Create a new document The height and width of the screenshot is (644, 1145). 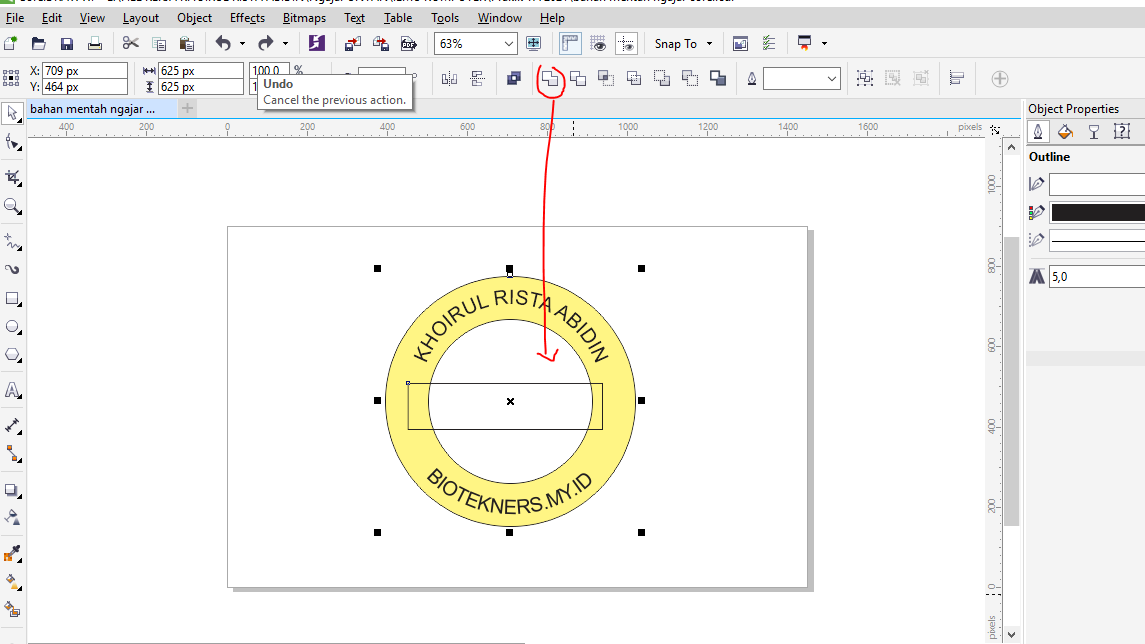tap(11, 44)
